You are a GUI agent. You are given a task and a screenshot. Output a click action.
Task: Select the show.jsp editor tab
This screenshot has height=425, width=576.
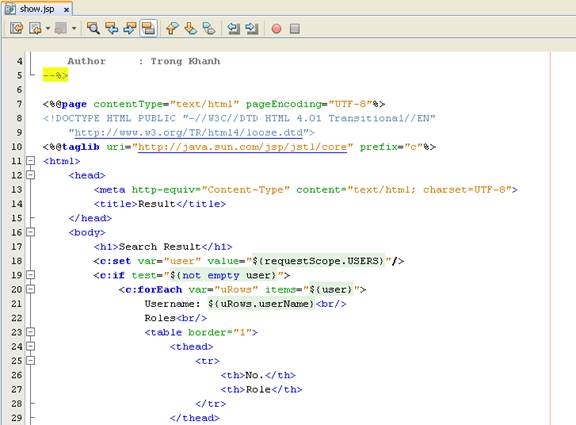37,9
